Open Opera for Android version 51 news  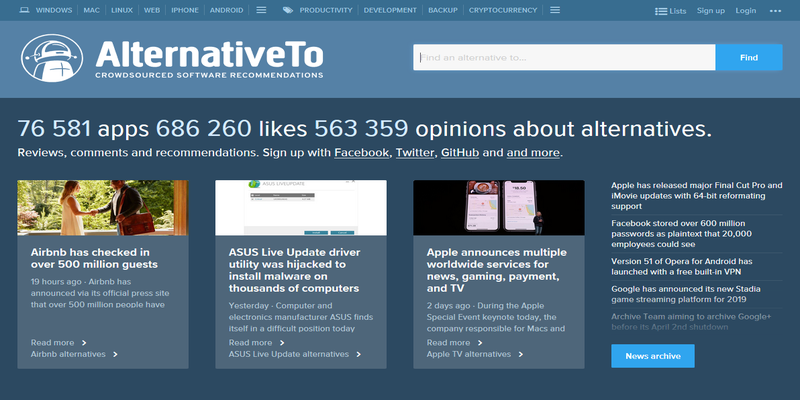[682, 266]
